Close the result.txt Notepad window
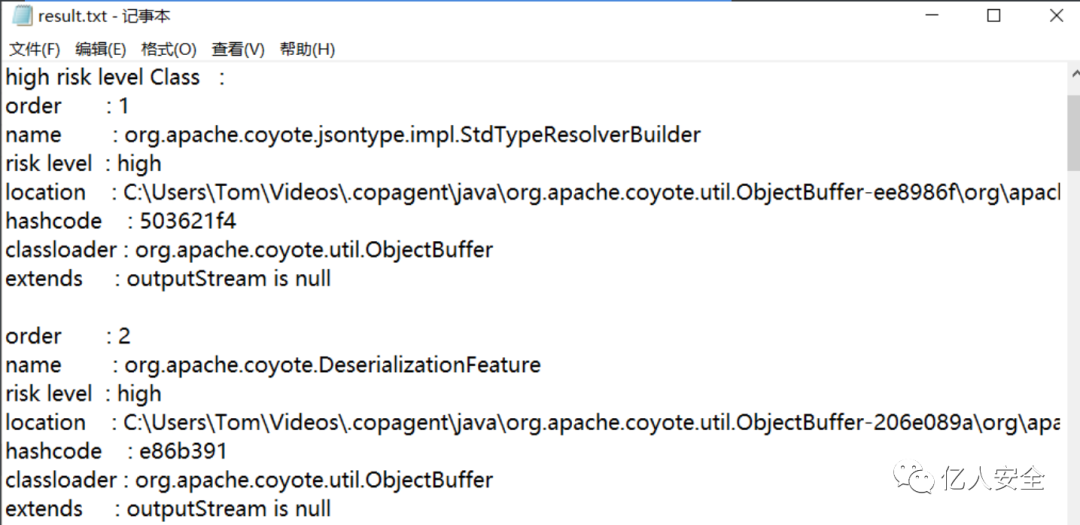This screenshot has width=1080, height=525. coord(1055,16)
